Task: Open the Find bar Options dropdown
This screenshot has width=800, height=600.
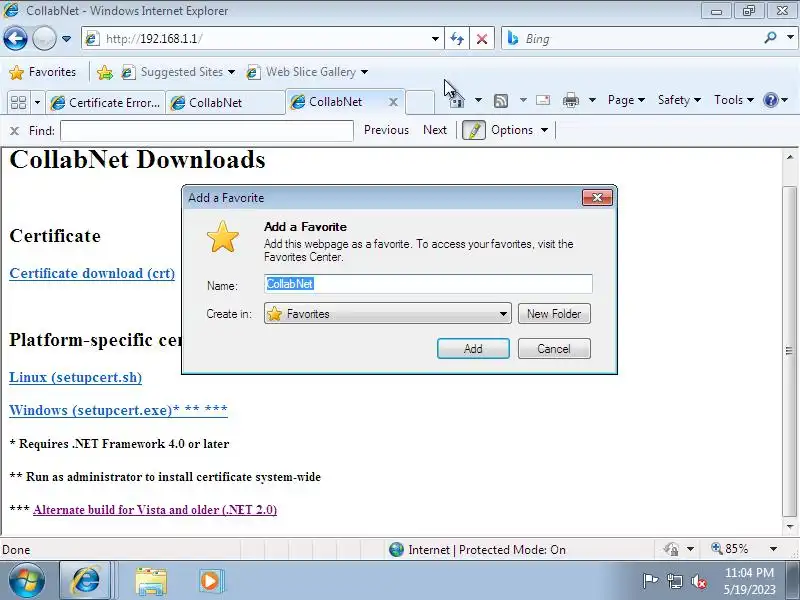Action: (519, 130)
